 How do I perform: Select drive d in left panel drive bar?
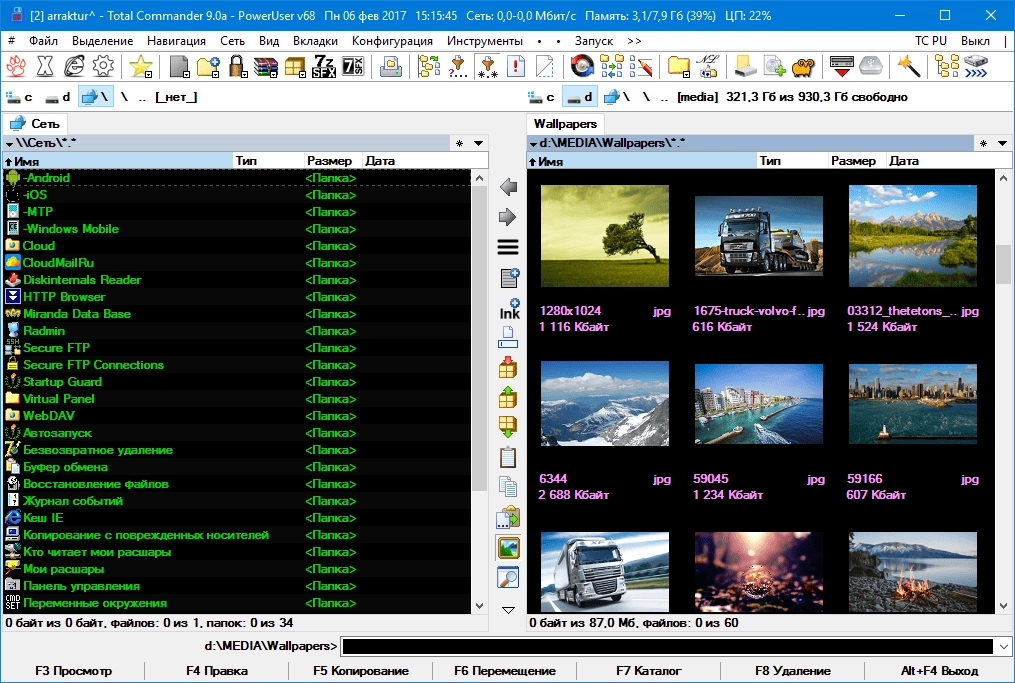tap(57, 97)
